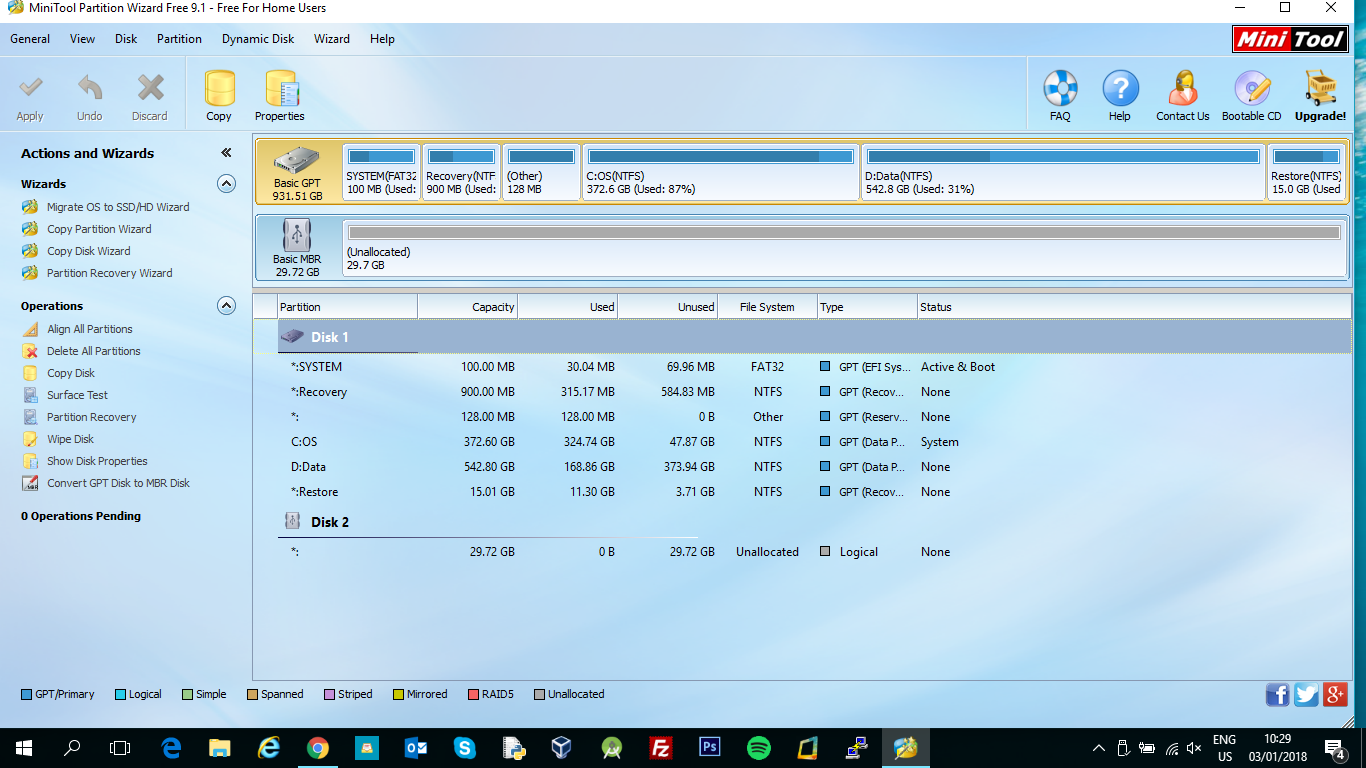Image resolution: width=1366 pixels, height=768 pixels.
Task: Click the Upgrade shopping cart icon
Action: tap(1321, 88)
